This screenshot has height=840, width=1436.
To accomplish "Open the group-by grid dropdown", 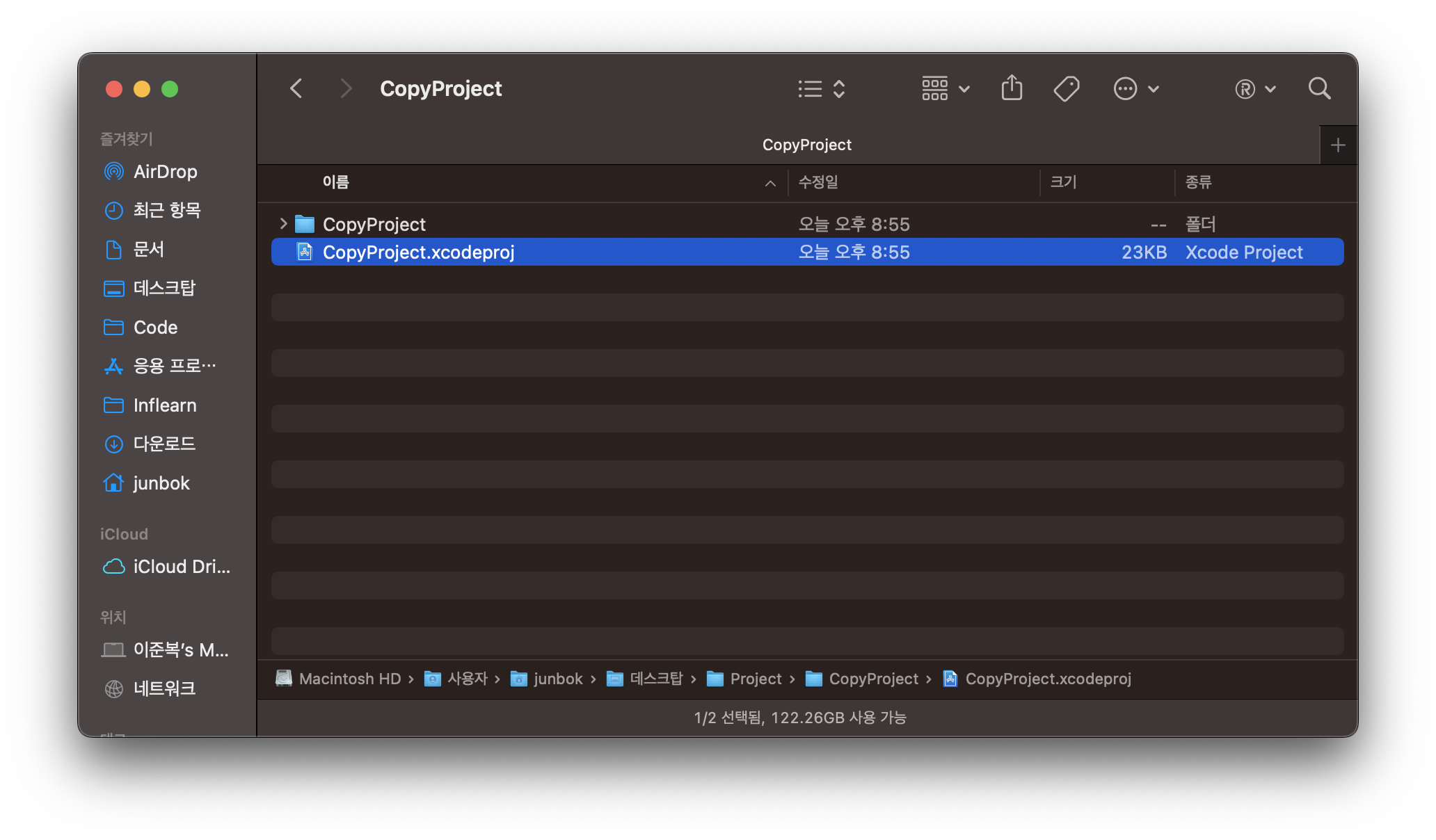I will coord(945,88).
